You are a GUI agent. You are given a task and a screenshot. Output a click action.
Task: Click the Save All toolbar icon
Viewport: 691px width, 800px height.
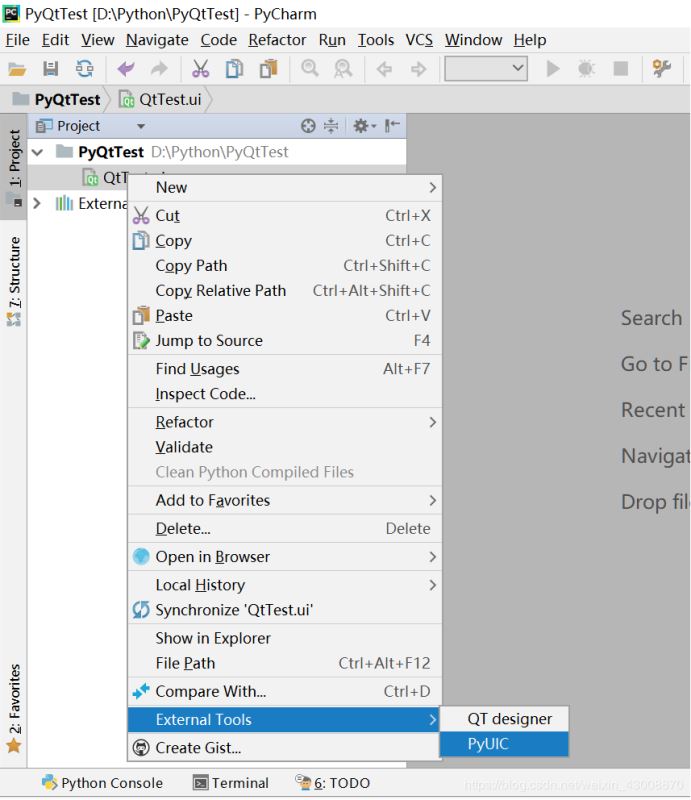point(51,69)
